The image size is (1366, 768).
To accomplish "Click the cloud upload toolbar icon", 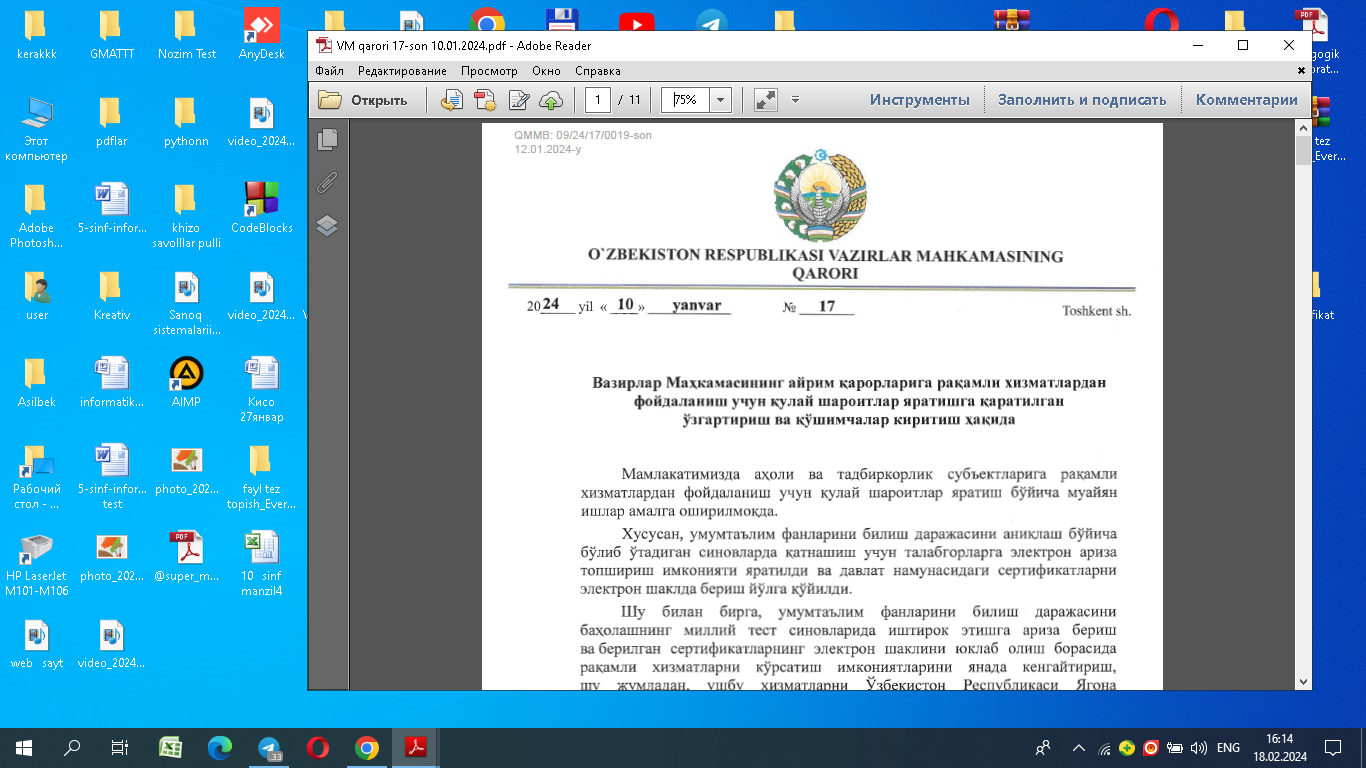I will click(x=551, y=100).
